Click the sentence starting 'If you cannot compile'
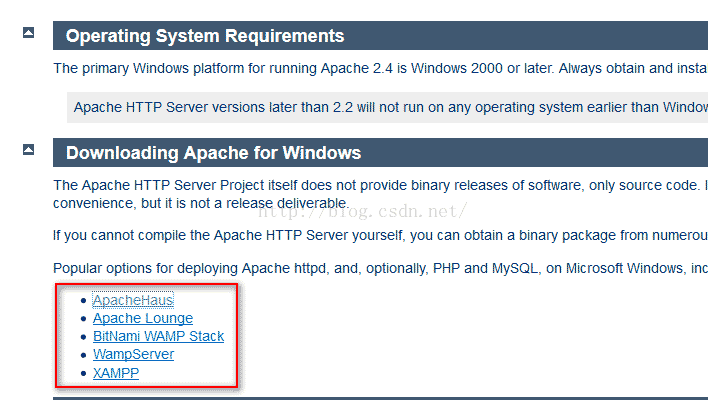This screenshot has height=400, width=708. tap(380, 235)
